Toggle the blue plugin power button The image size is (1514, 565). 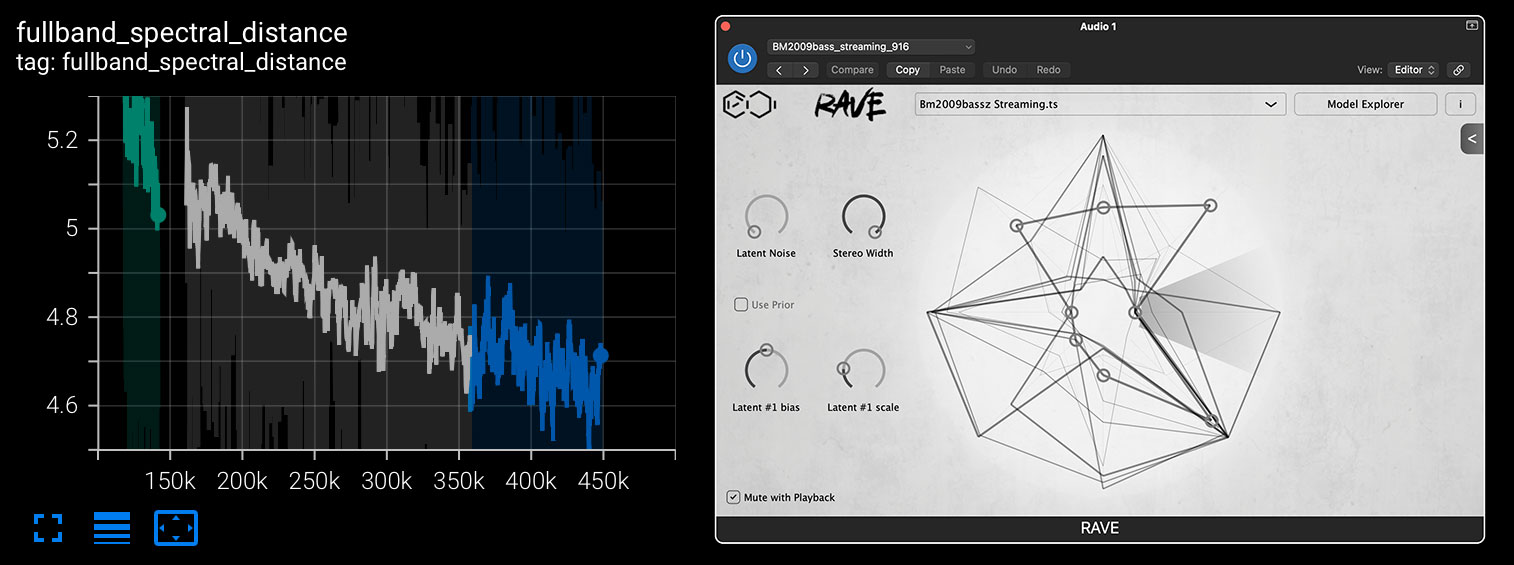coord(742,59)
